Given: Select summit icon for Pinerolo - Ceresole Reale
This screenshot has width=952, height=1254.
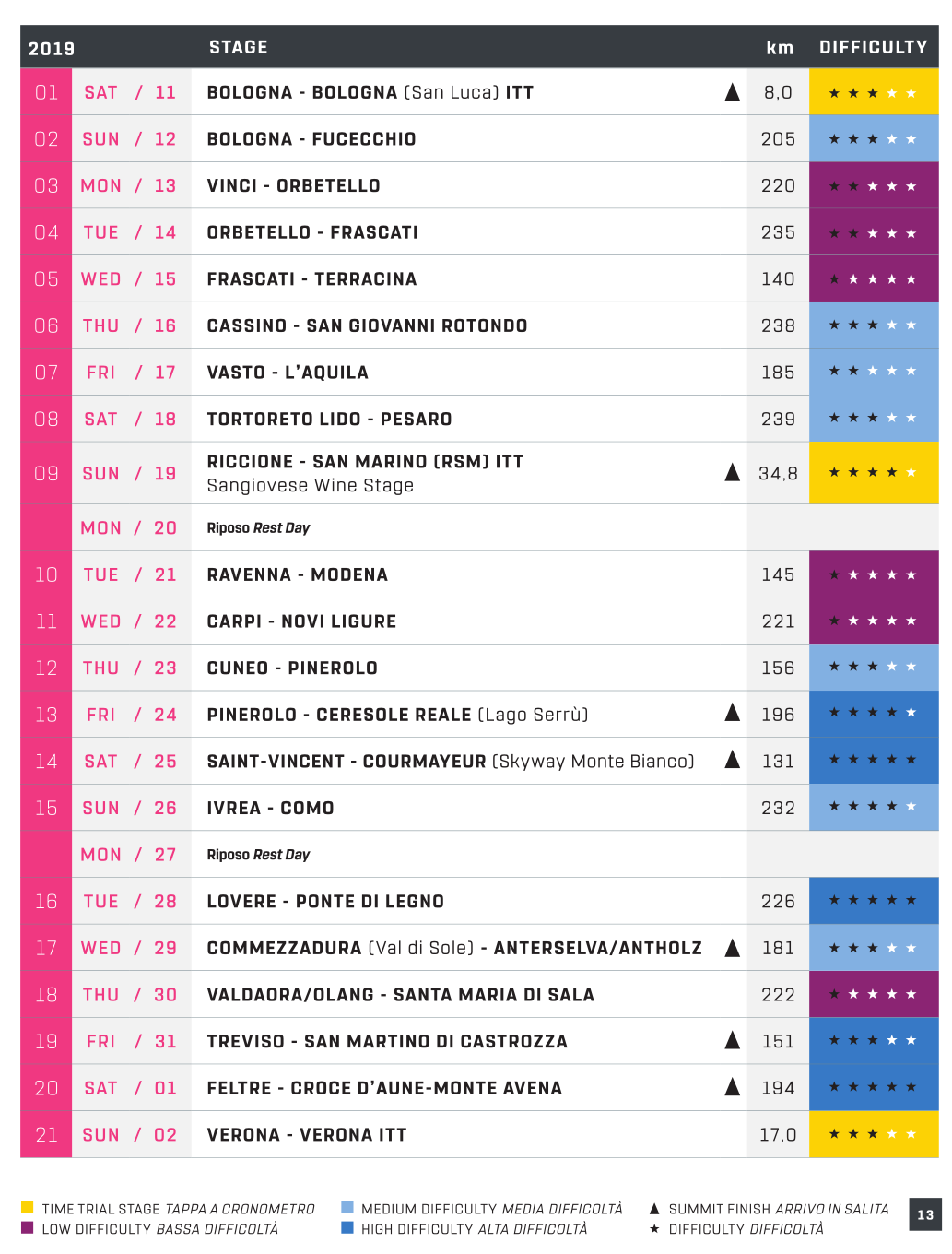Looking at the screenshot, I should point(733,713).
